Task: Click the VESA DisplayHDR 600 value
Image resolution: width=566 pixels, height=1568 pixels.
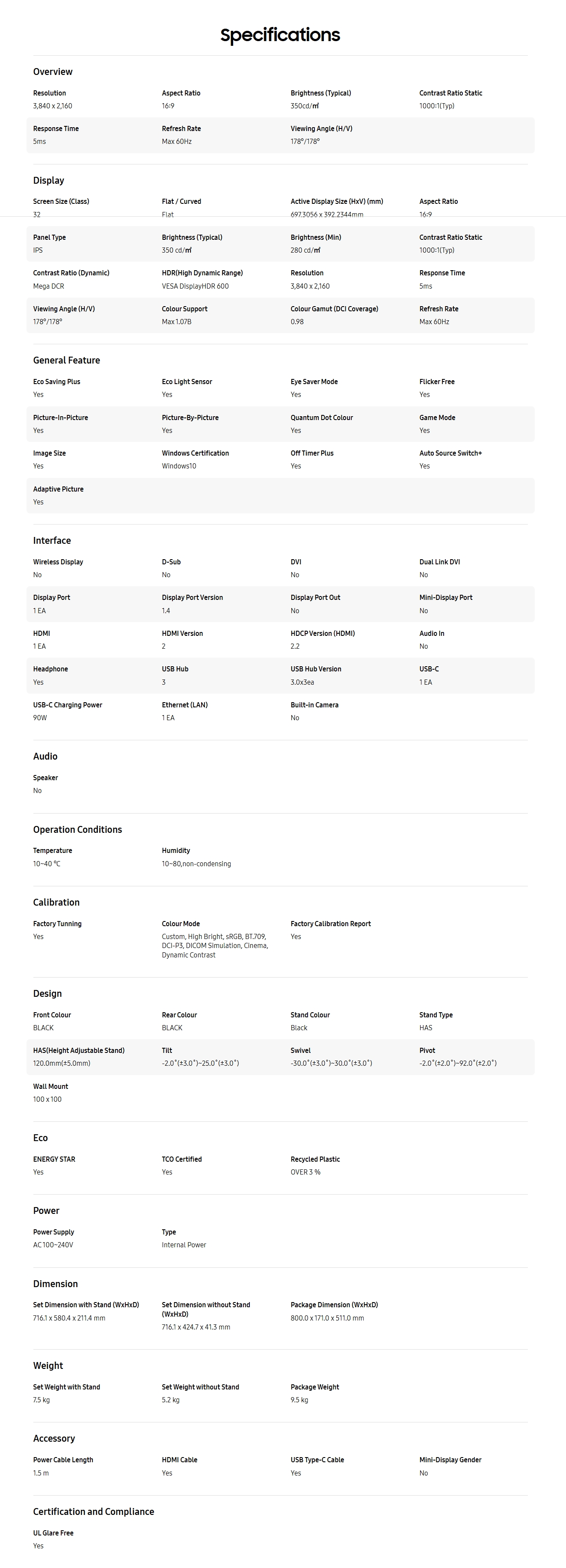Action: click(x=195, y=286)
